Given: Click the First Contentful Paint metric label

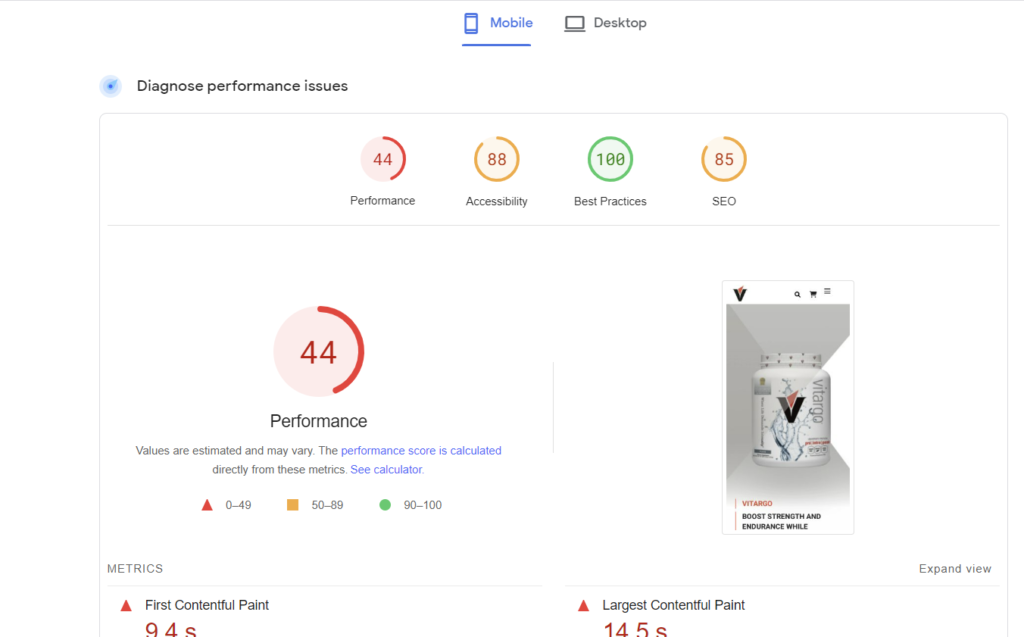Looking at the screenshot, I should tap(206, 605).
